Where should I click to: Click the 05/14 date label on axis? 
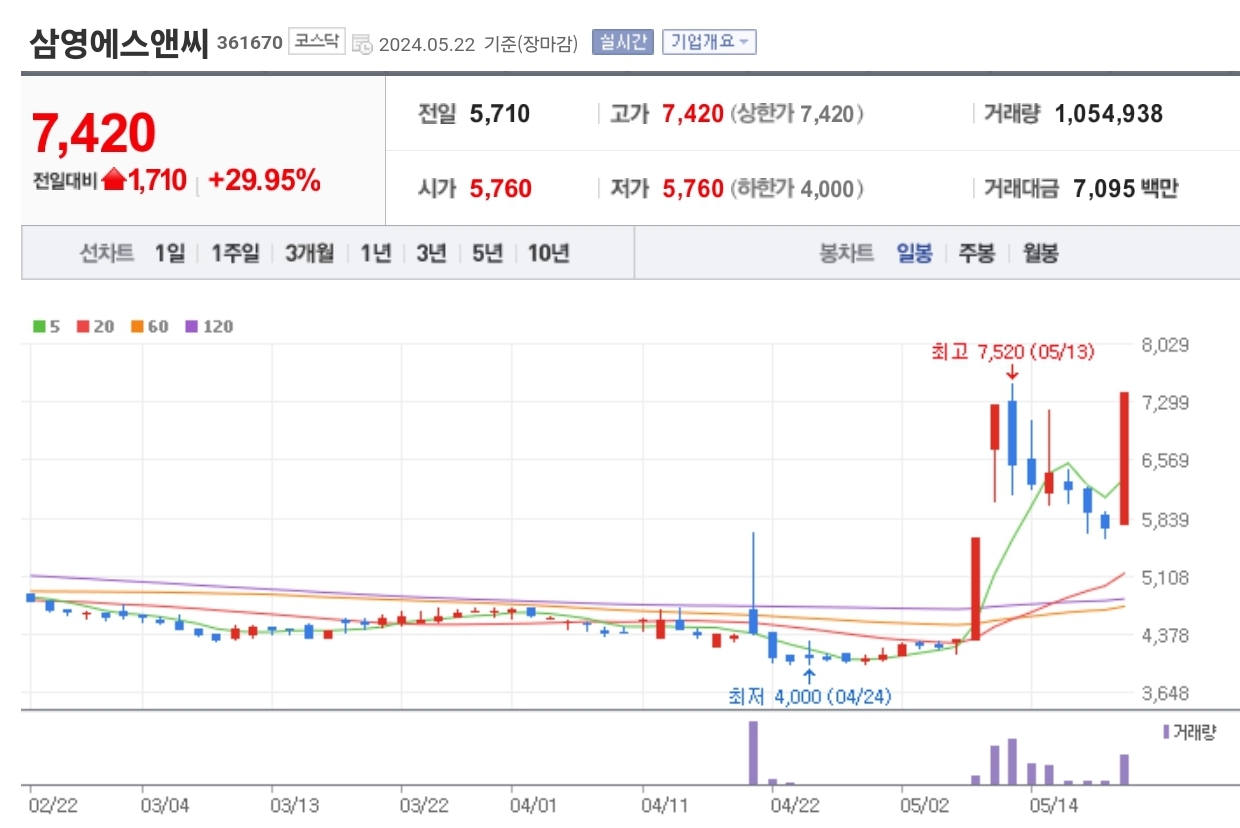(1052, 804)
